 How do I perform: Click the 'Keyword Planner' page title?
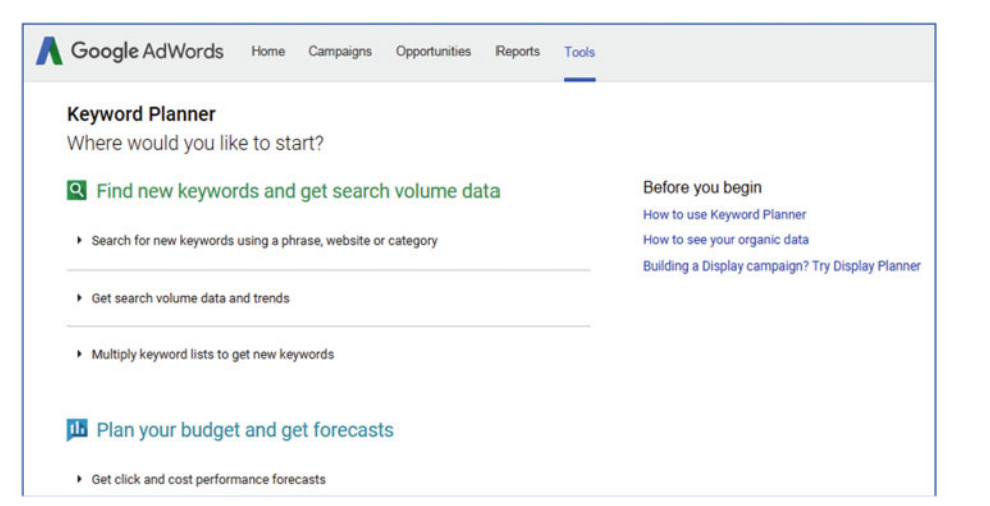141,114
